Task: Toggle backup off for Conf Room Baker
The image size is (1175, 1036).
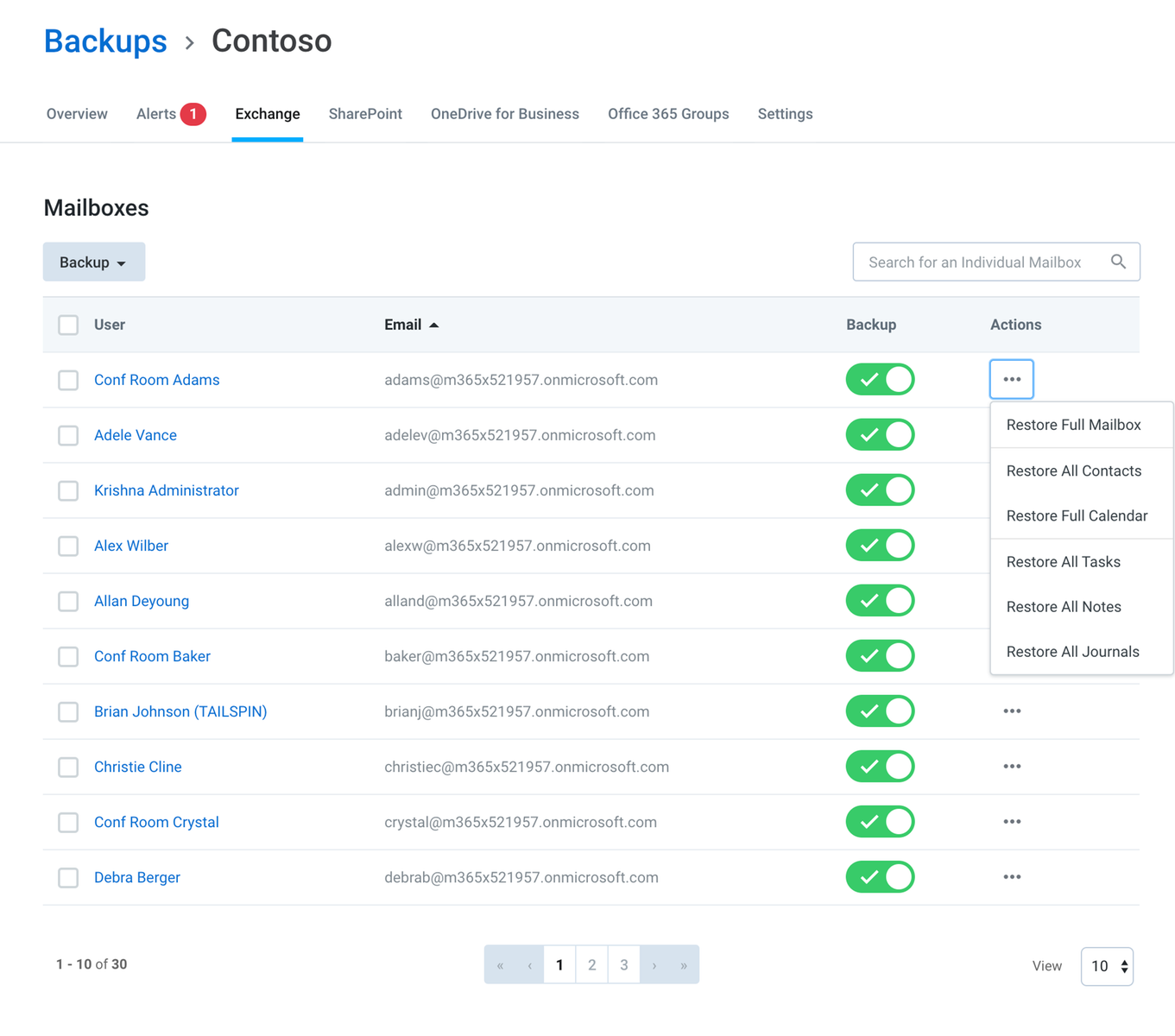Action: click(880, 655)
